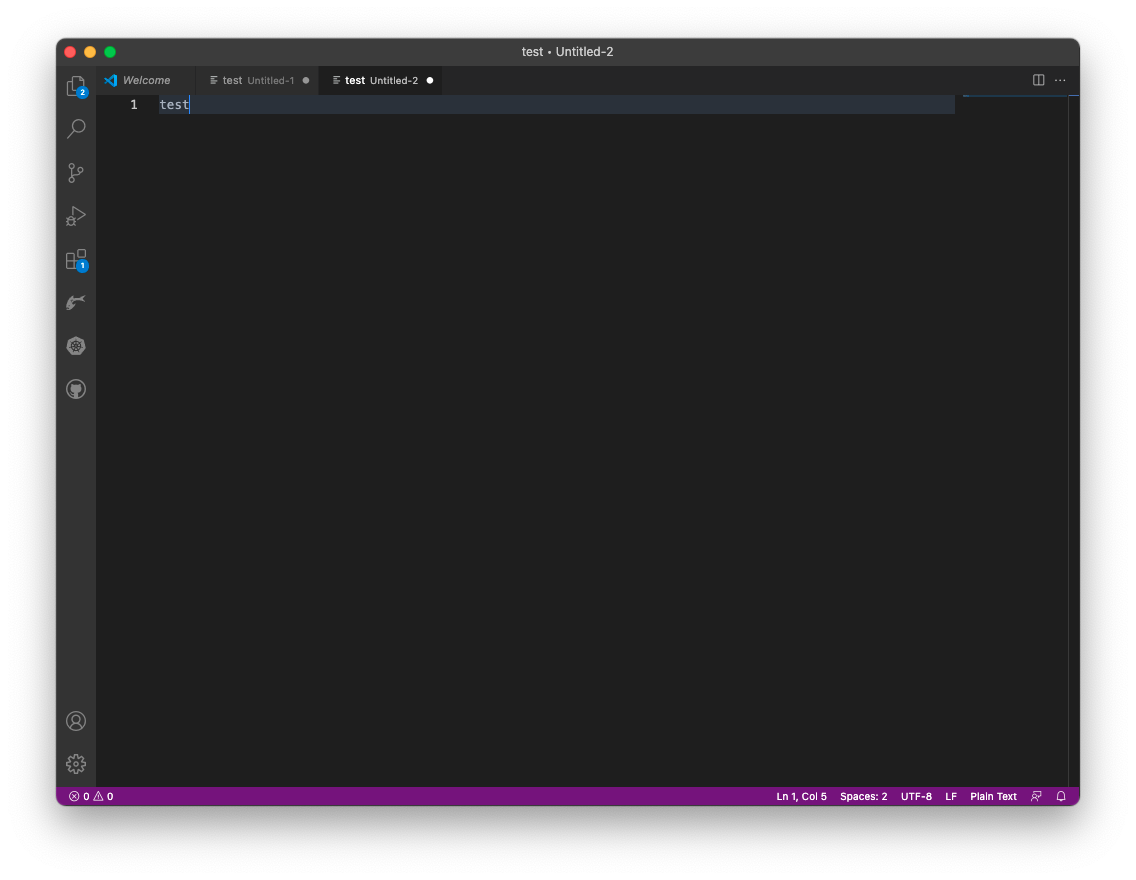Open the Search view icon
Image resolution: width=1136 pixels, height=880 pixels.
(x=76, y=129)
